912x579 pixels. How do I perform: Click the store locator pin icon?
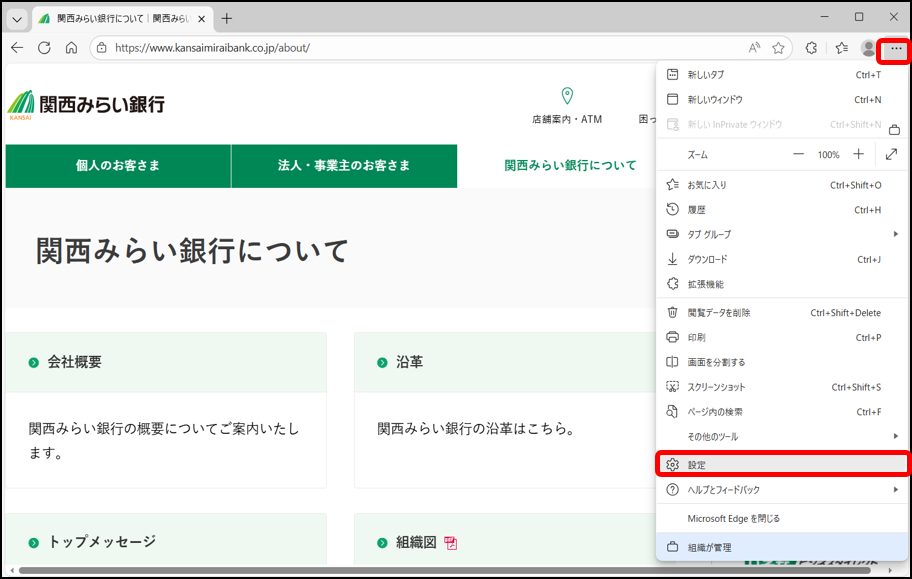(567, 96)
